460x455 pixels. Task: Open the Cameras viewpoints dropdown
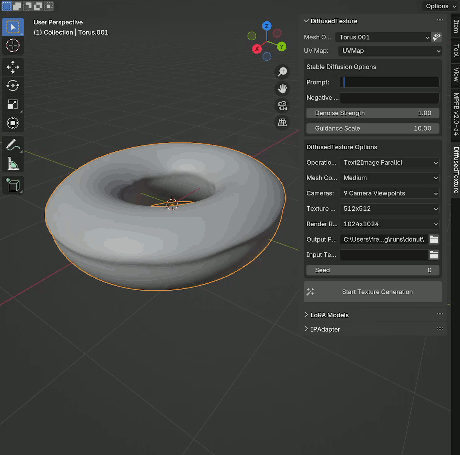[x=390, y=193]
